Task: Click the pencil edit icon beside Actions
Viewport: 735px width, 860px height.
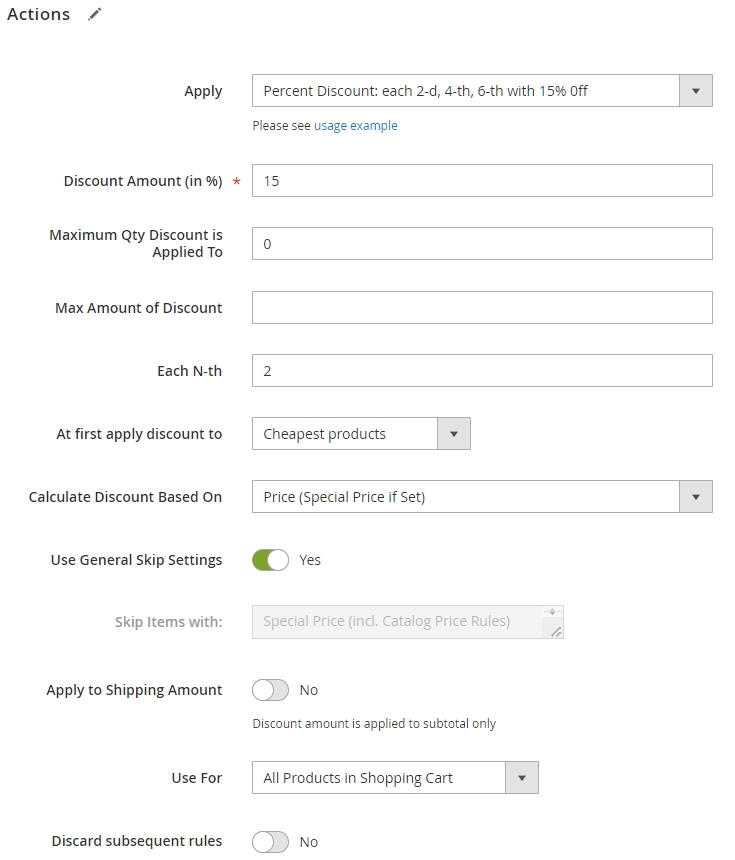Action: coord(95,14)
